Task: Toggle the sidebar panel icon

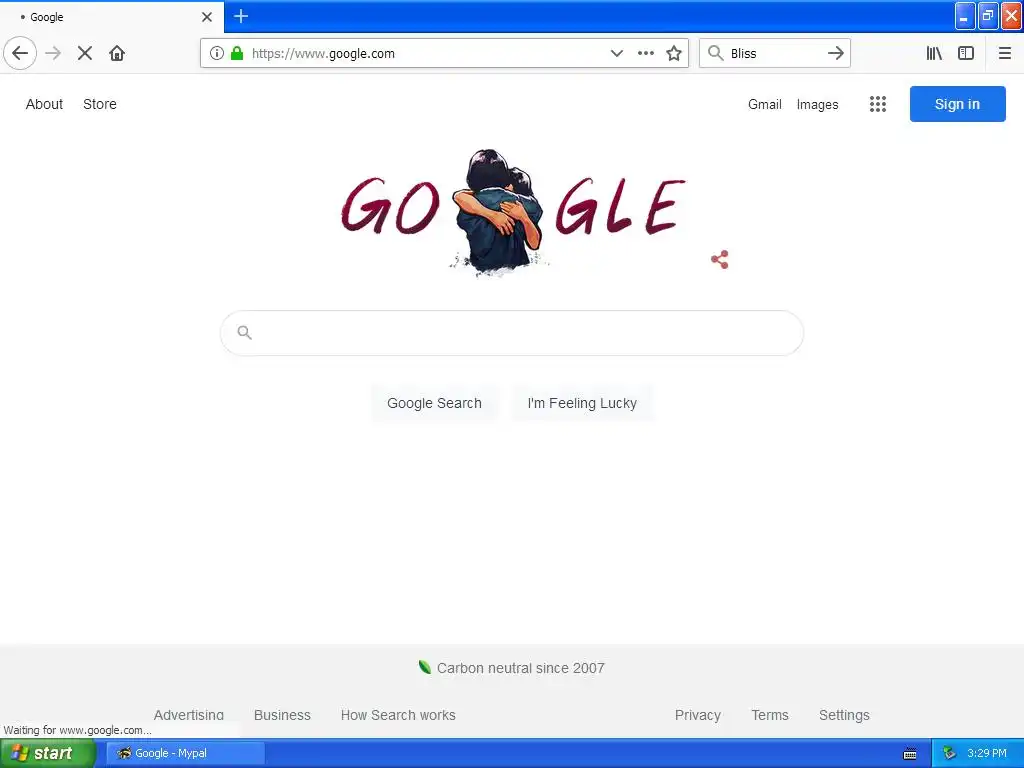Action: [966, 54]
